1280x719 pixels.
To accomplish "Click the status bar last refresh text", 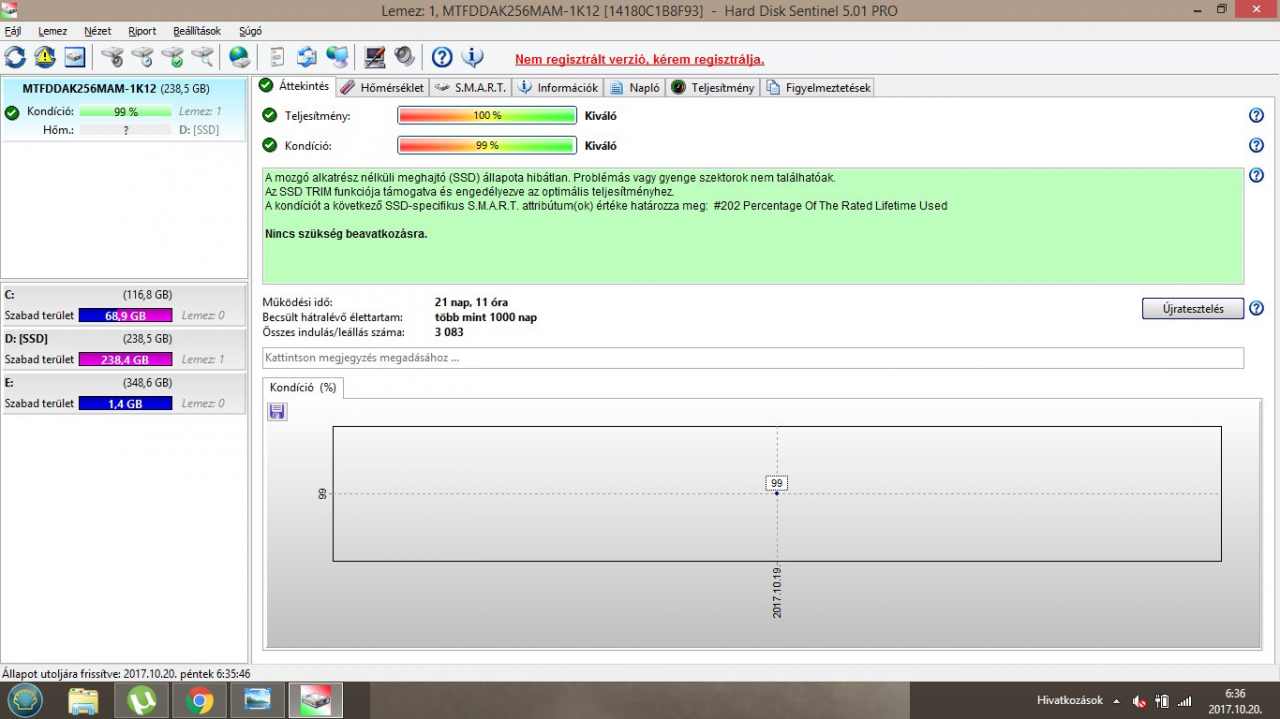I will 126,674.
